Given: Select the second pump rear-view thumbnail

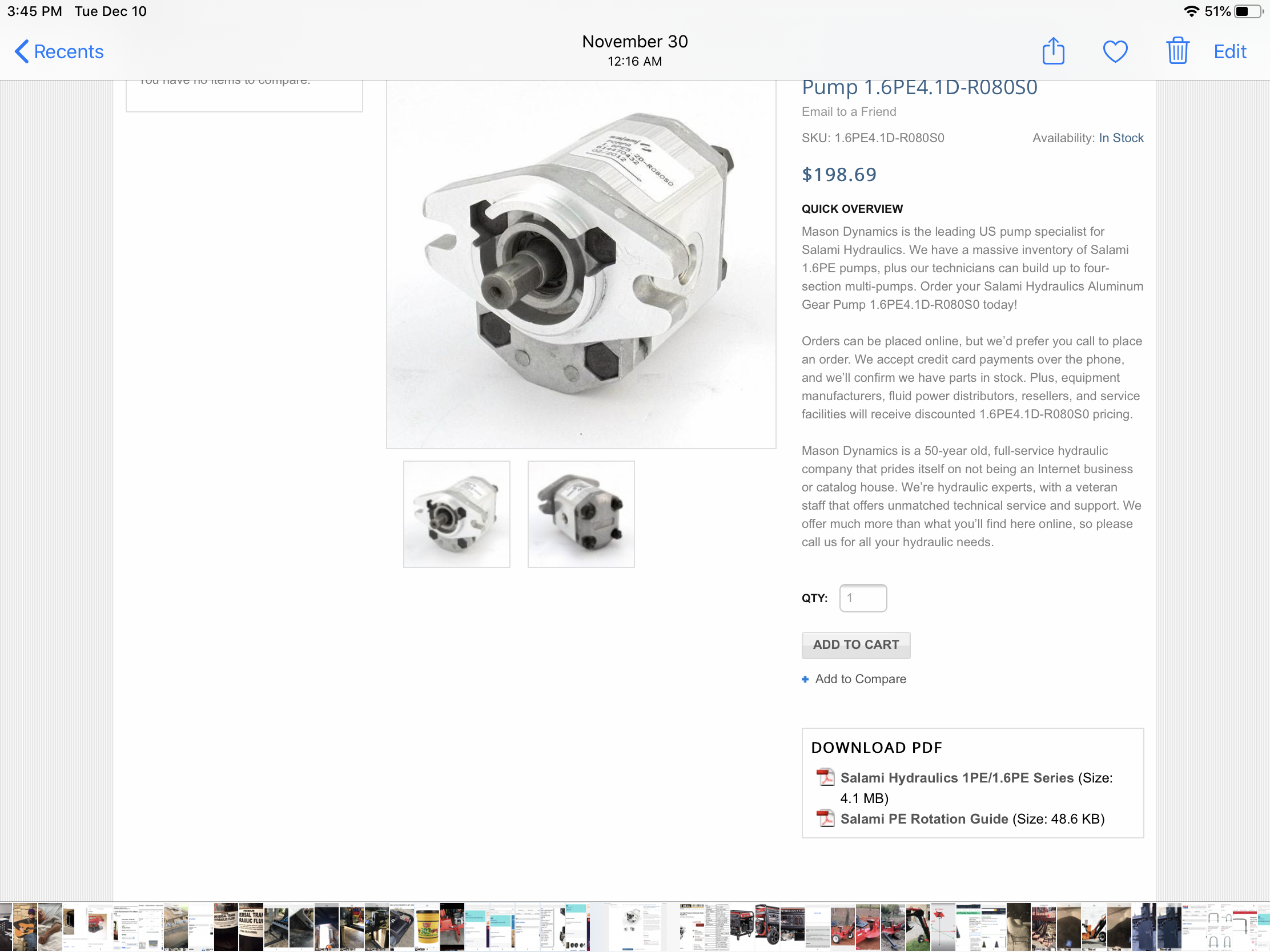Looking at the screenshot, I should [581, 514].
